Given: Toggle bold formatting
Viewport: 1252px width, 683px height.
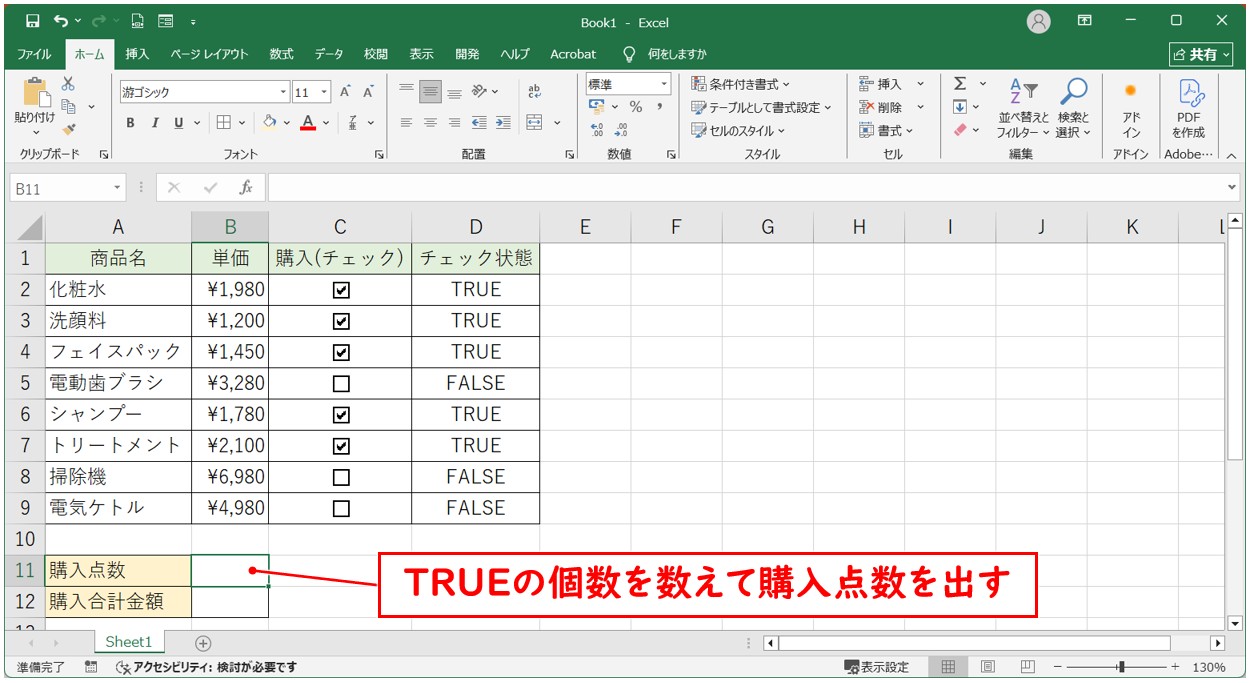Looking at the screenshot, I should 130,123.
